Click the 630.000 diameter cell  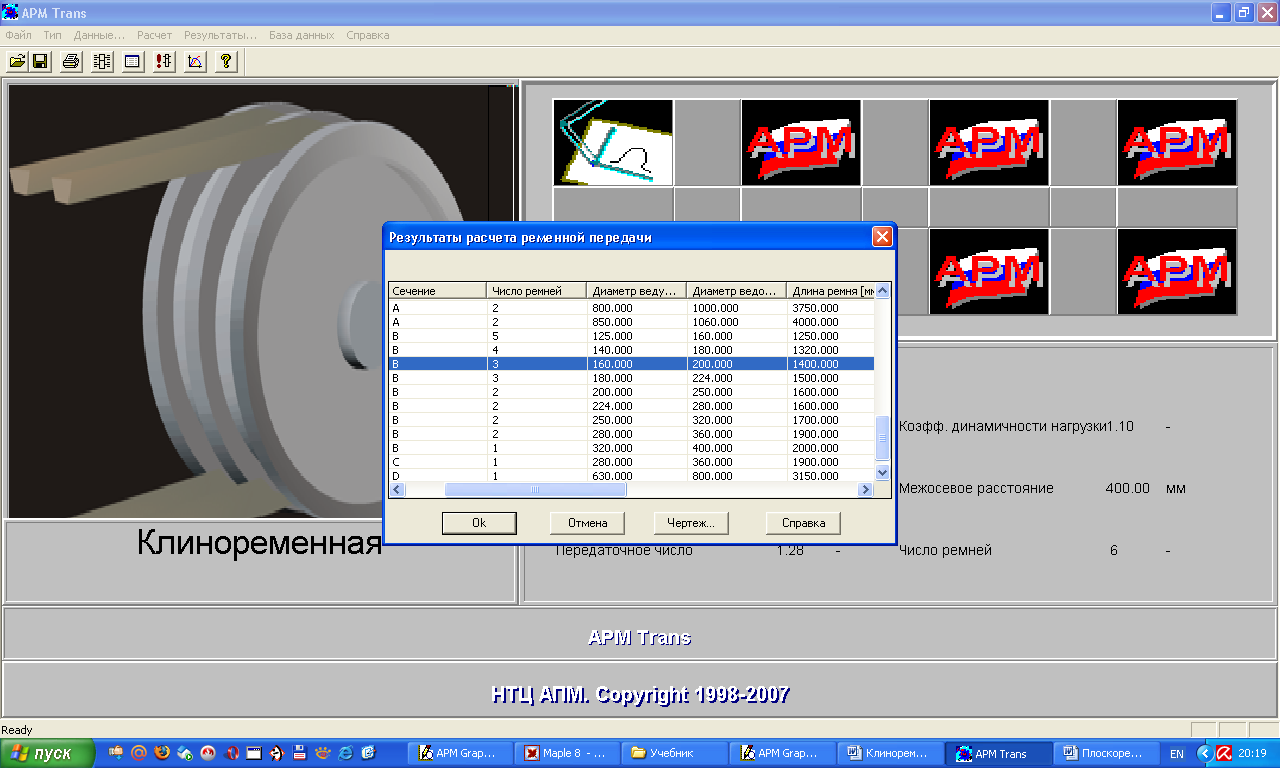pyautogui.click(x=638, y=476)
